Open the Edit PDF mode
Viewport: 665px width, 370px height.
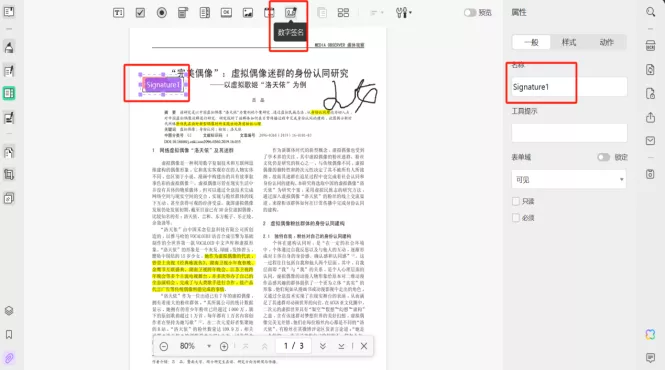coord(9,71)
